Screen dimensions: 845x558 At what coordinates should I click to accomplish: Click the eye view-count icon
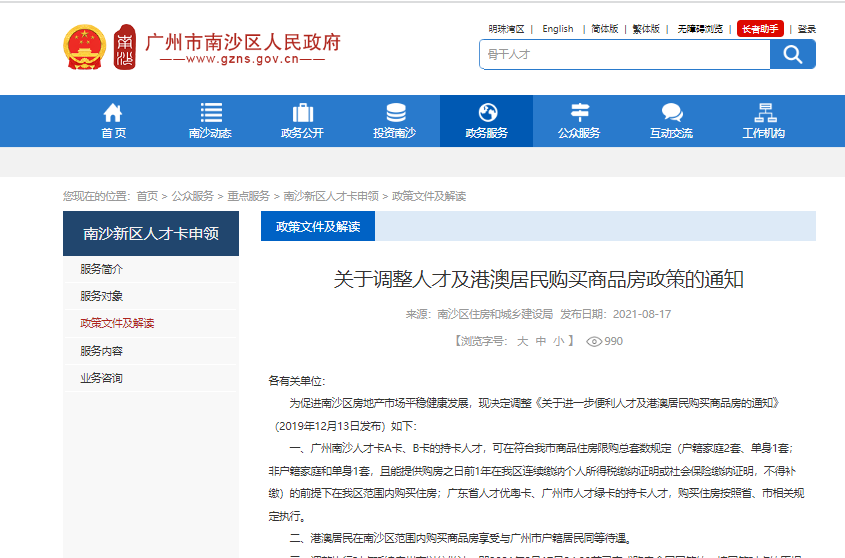pos(594,342)
